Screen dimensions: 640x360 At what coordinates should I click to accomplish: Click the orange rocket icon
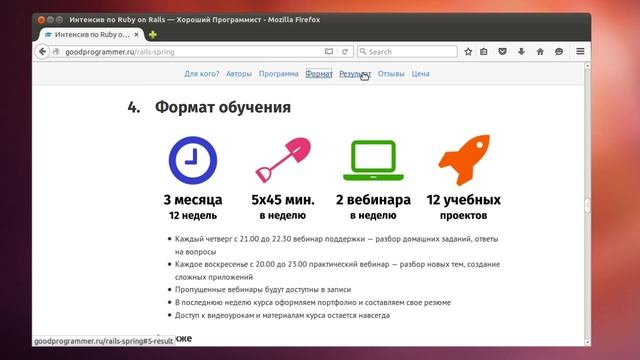coord(464,159)
